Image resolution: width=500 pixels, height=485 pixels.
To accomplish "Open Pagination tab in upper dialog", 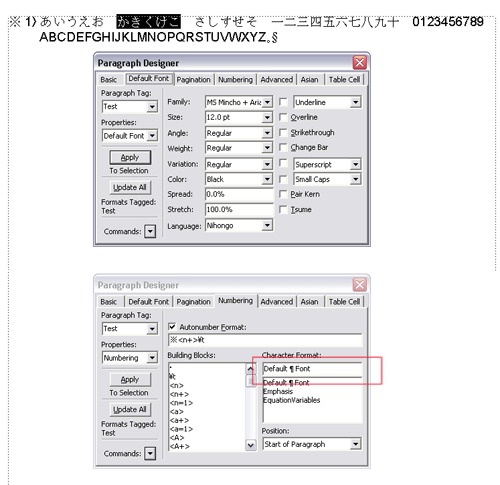I will (x=193, y=80).
